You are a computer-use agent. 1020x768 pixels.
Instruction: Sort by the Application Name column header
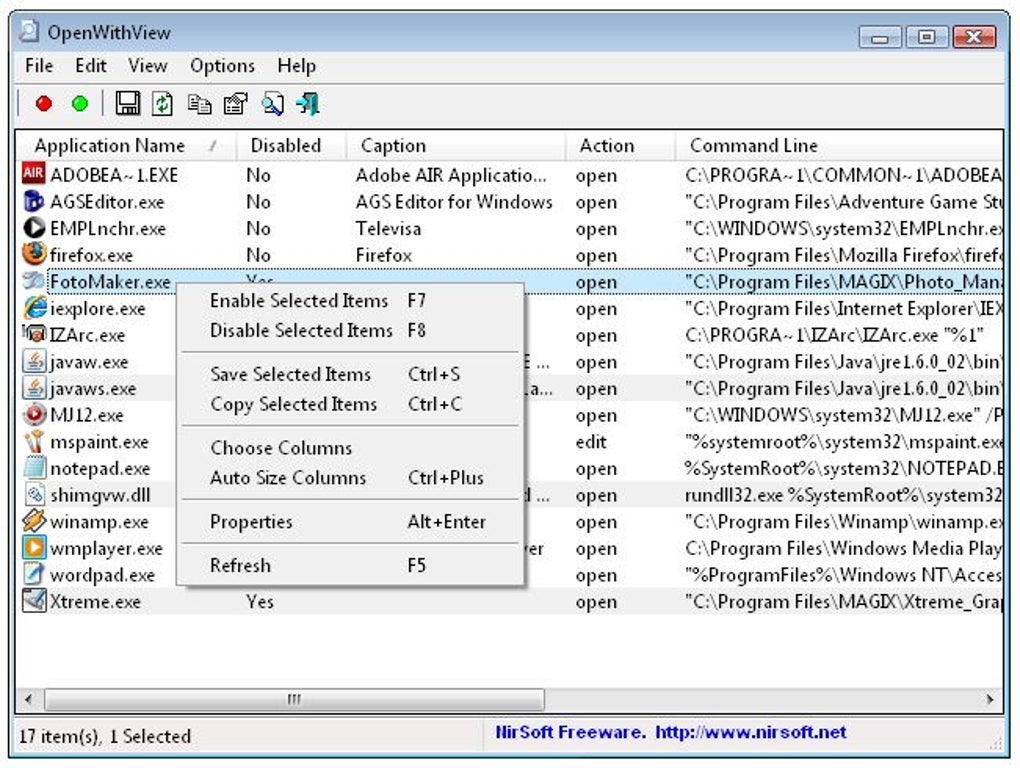126,146
